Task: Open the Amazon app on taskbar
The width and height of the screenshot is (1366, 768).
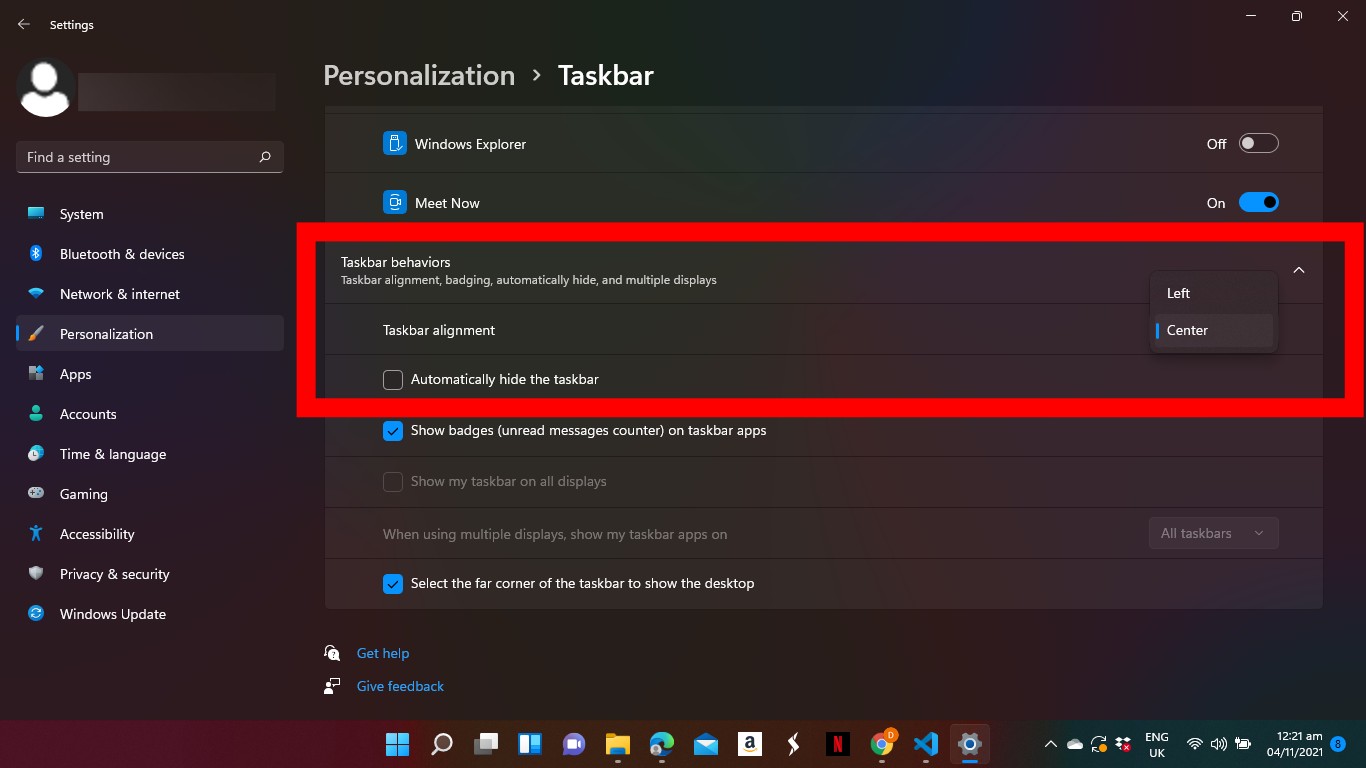Action: pyautogui.click(x=750, y=744)
